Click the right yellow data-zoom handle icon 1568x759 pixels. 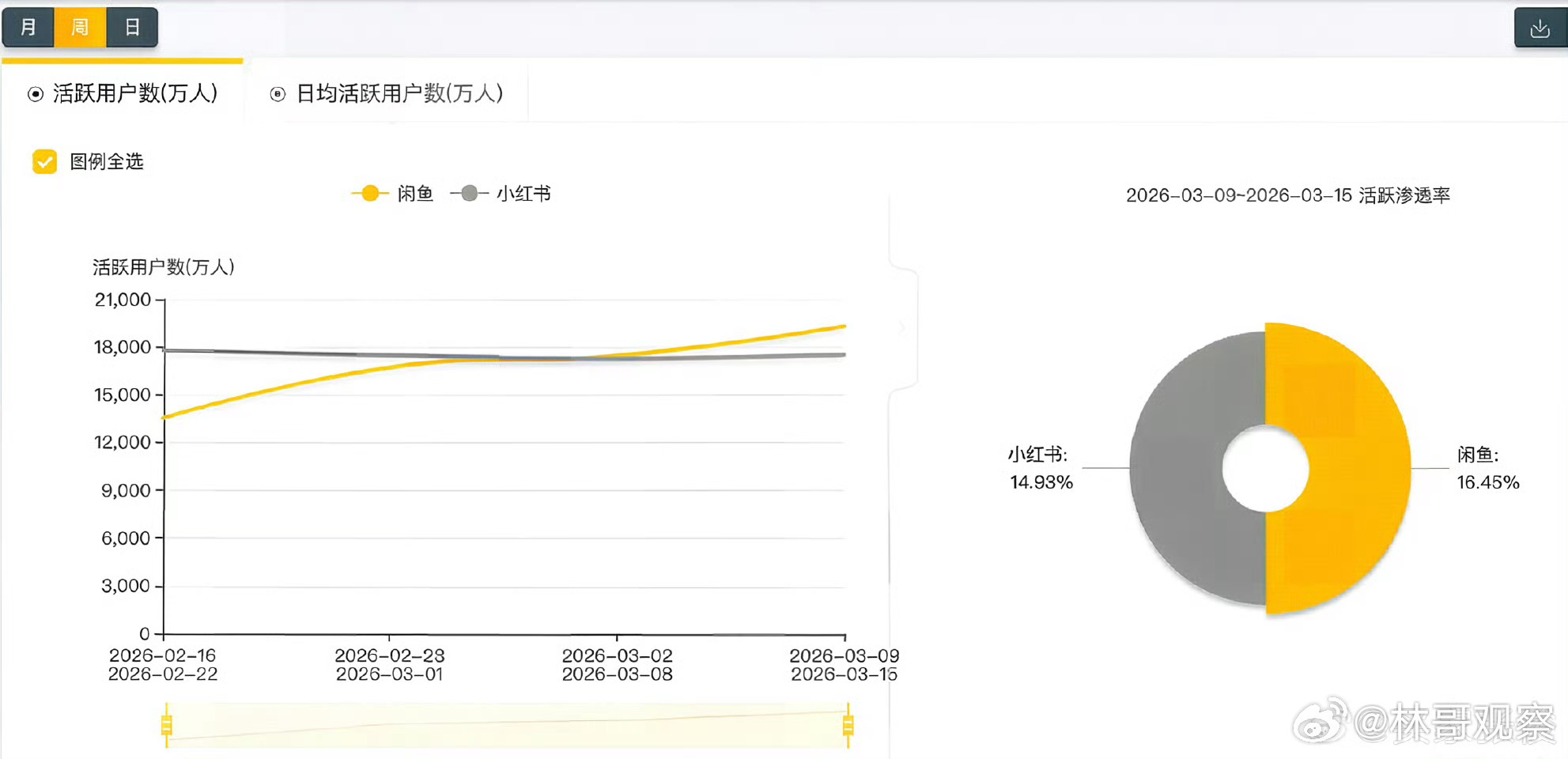[x=848, y=726]
